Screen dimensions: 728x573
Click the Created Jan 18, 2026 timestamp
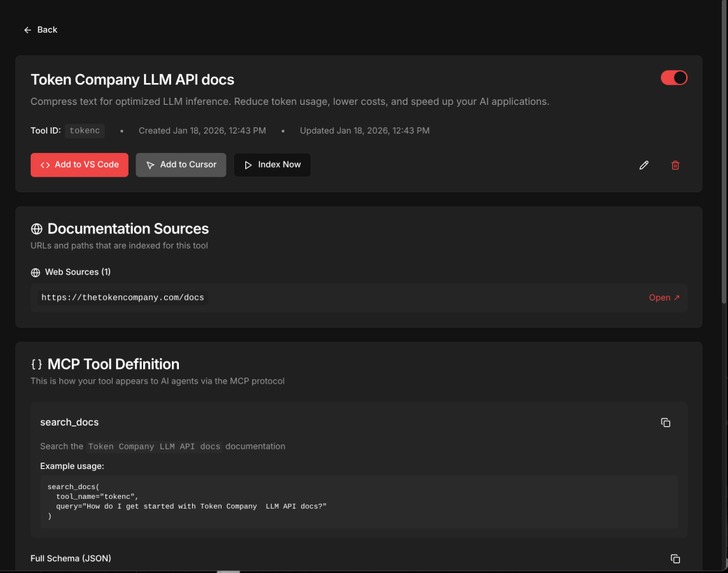202,131
